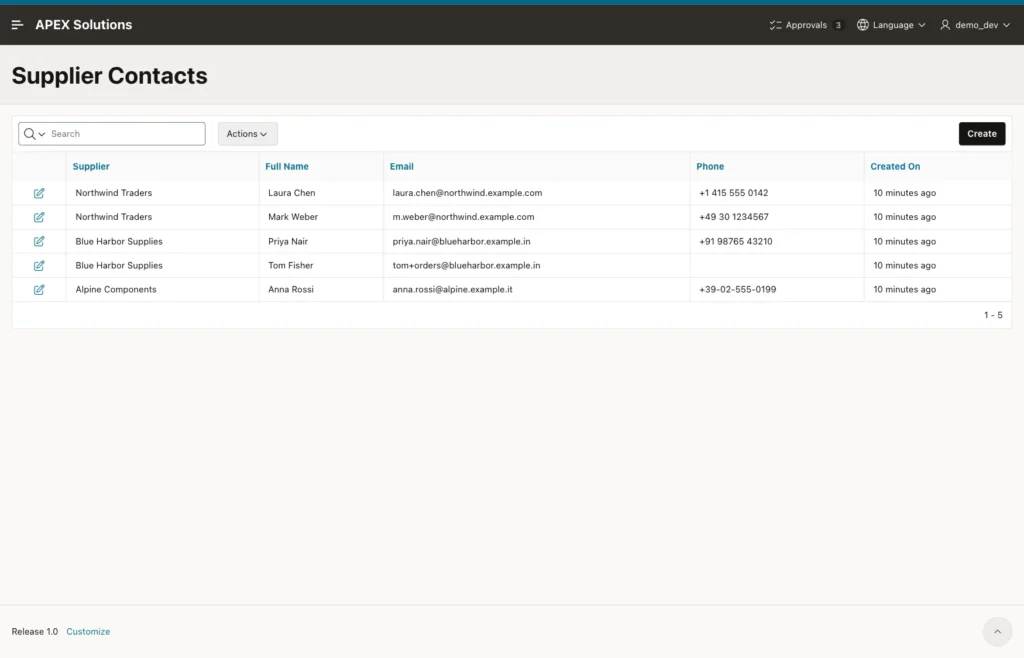Edit the Anna Rossi contact row
The height and width of the screenshot is (658, 1024).
pos(39,290)
